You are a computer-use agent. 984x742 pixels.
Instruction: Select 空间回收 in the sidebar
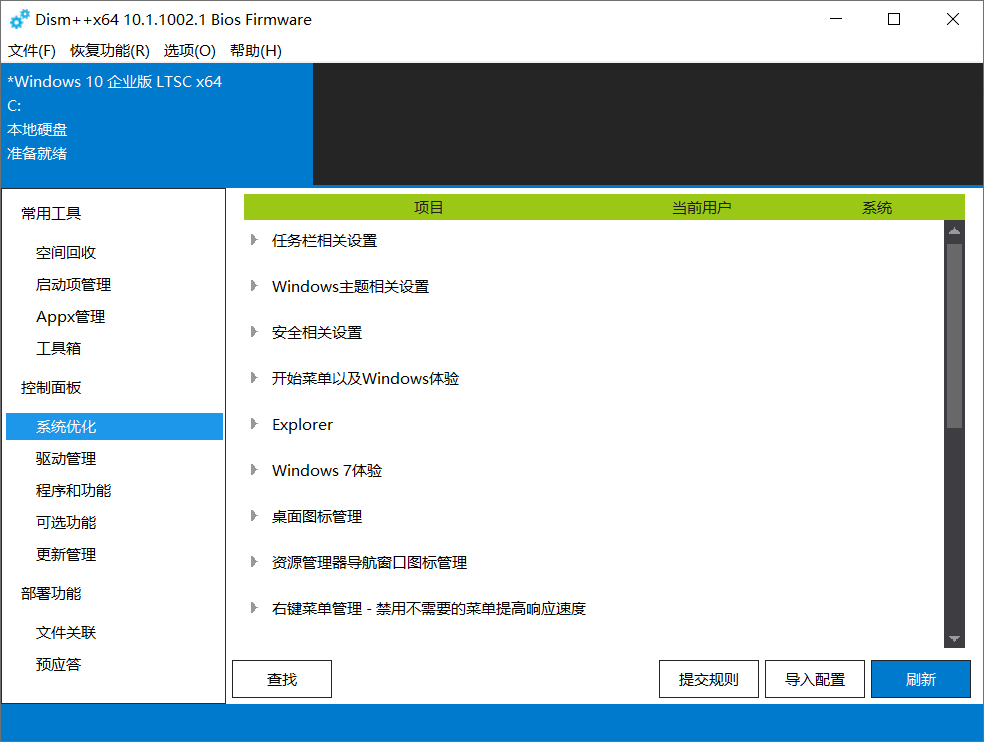pos(66,253)
